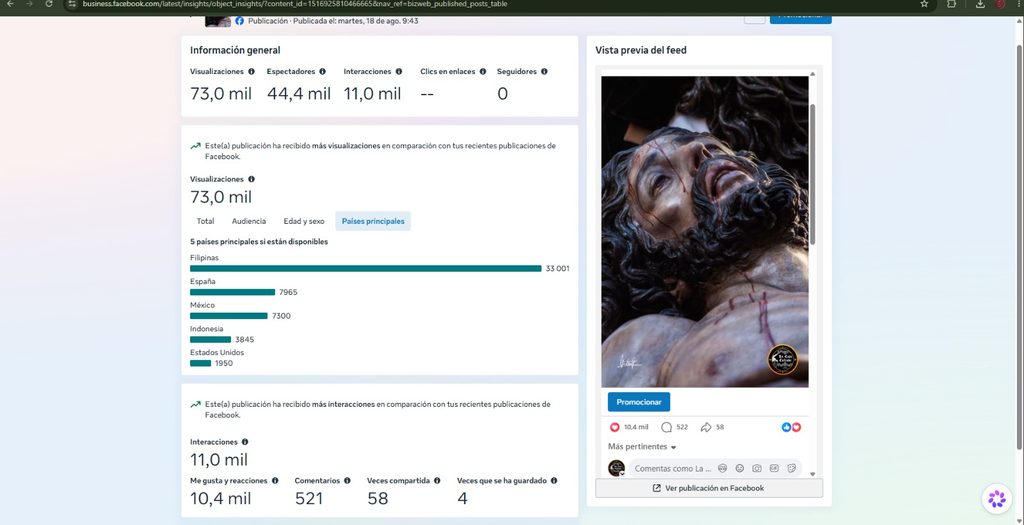This screenshot has height=525, width=1024.
Task: Click the México bar in the chart
Action: (x=229, y=316)
